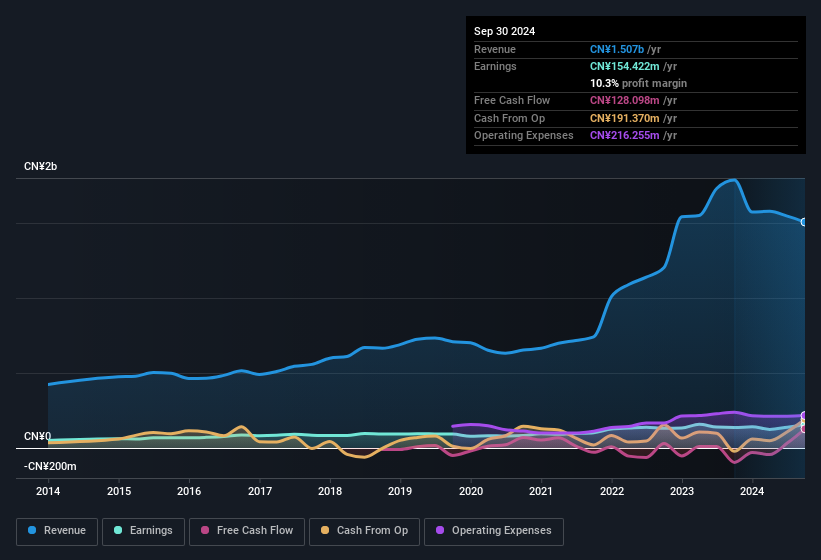Click the 2022 x-axis label
Screen dimensions: 821x560
click(x=612, y=491)
